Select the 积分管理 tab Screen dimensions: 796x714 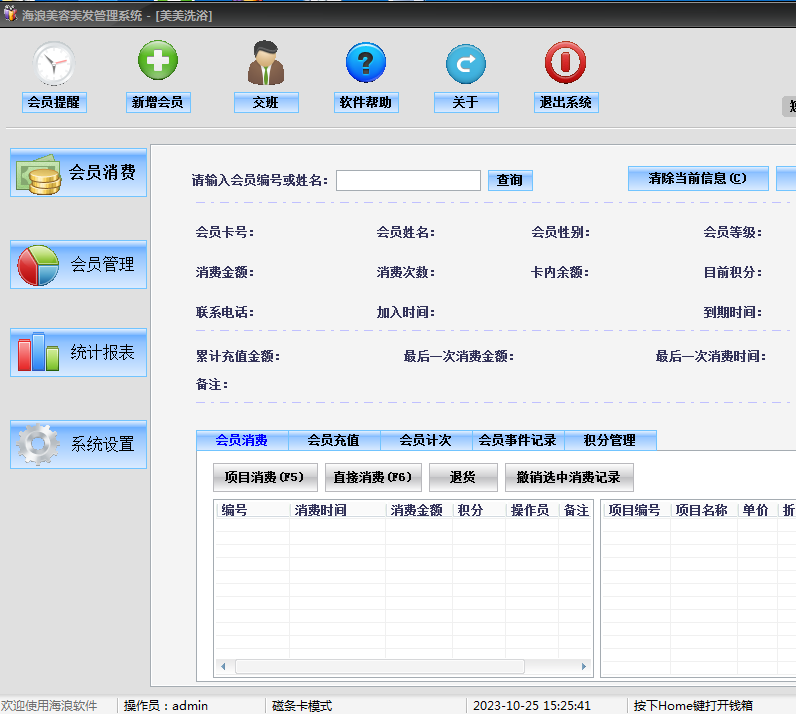(x=610, y=440)
